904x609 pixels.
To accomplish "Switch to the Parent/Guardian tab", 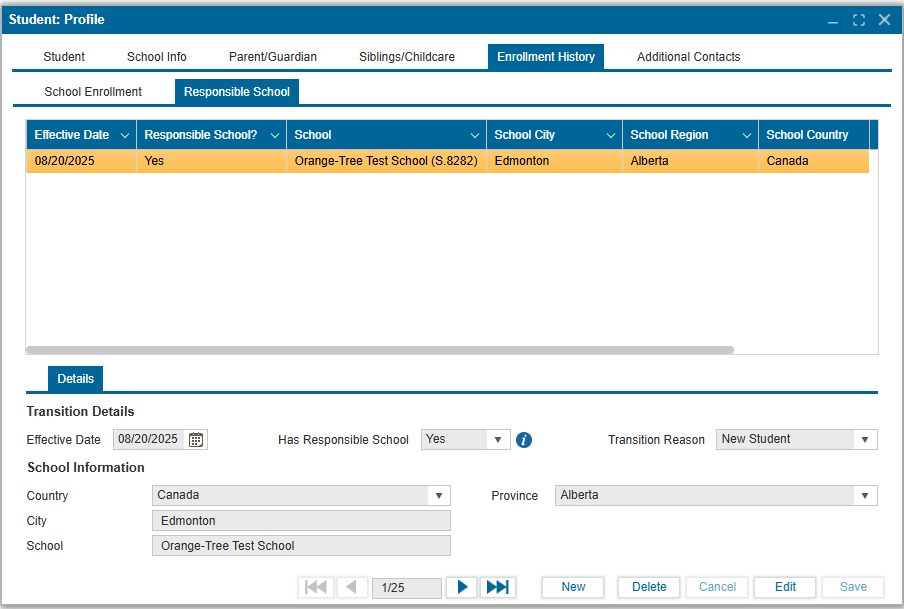I will (x=272, y=57).
